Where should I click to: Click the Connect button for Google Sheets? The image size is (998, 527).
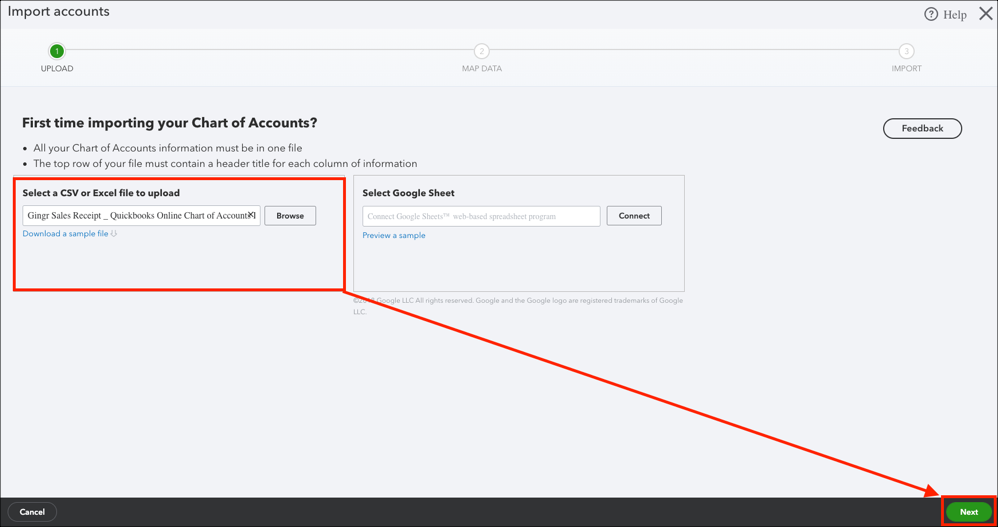point(634,216)
